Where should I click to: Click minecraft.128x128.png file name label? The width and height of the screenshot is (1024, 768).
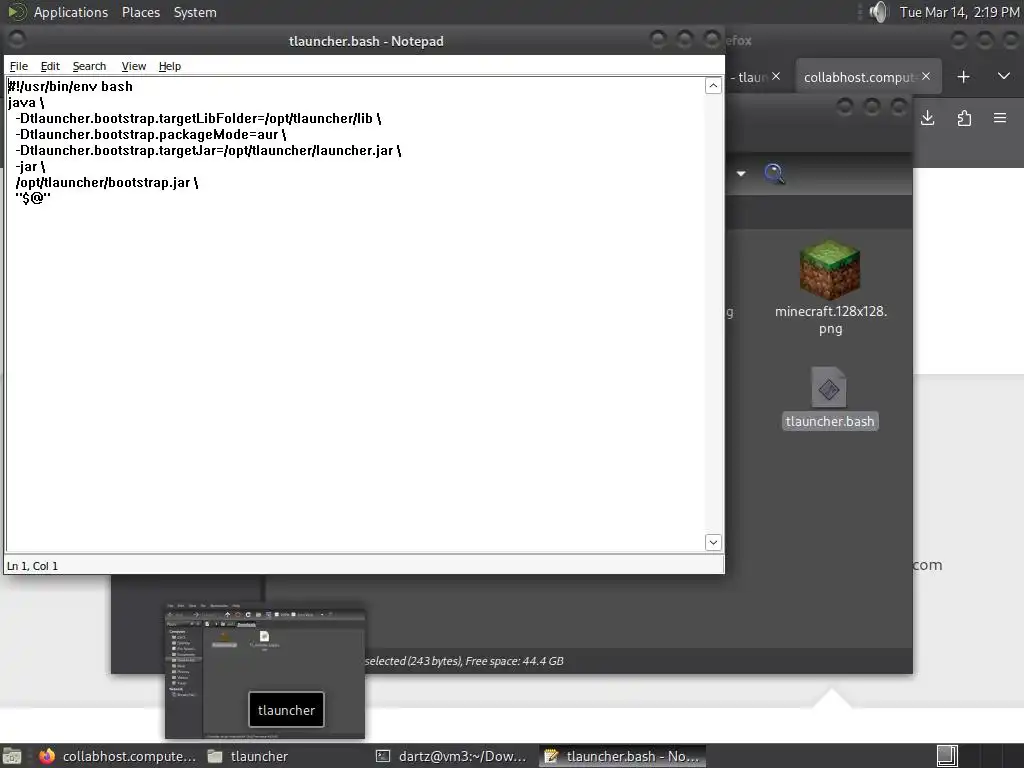coord(831,320)
